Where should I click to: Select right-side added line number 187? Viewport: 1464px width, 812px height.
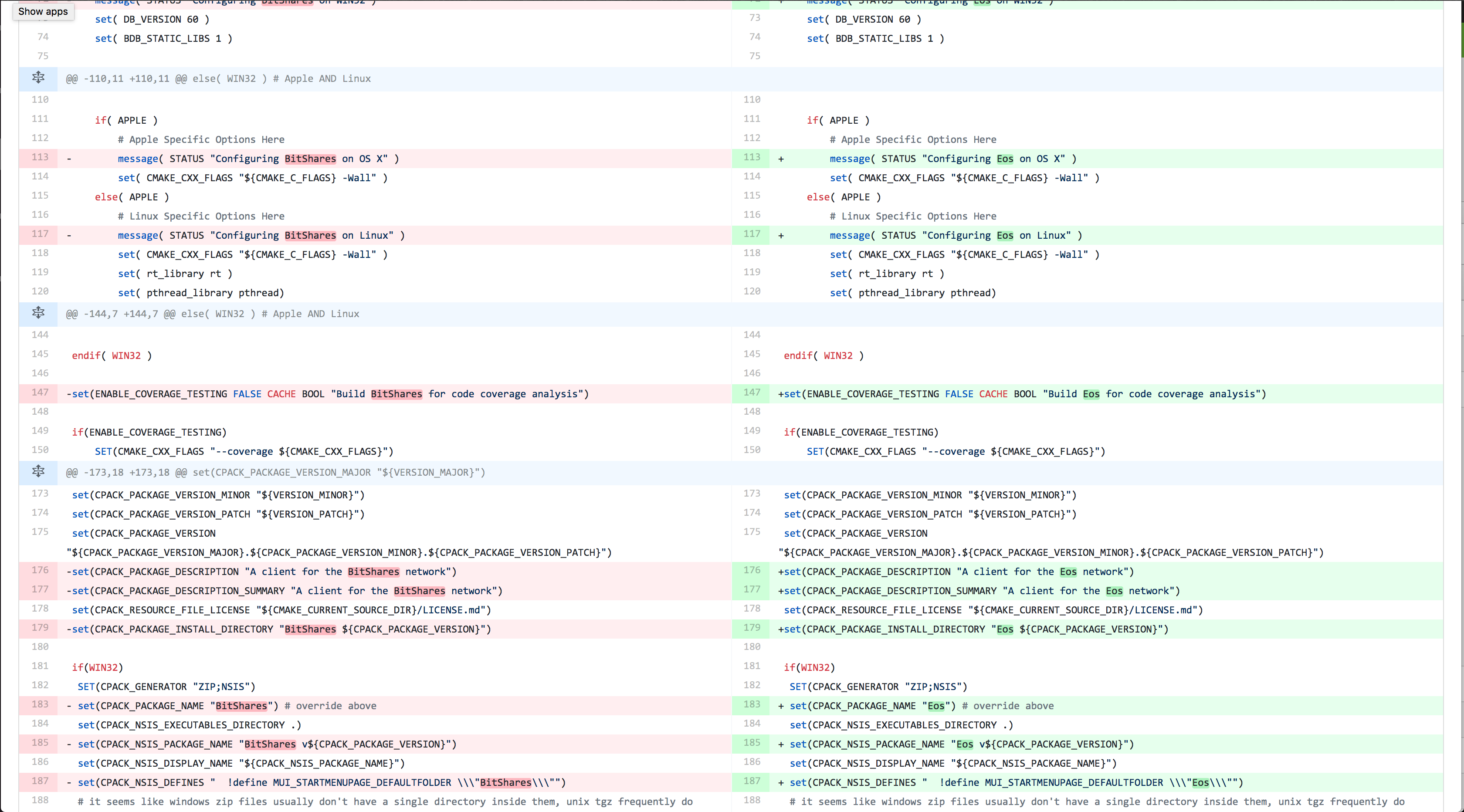[x=751, y=782]
